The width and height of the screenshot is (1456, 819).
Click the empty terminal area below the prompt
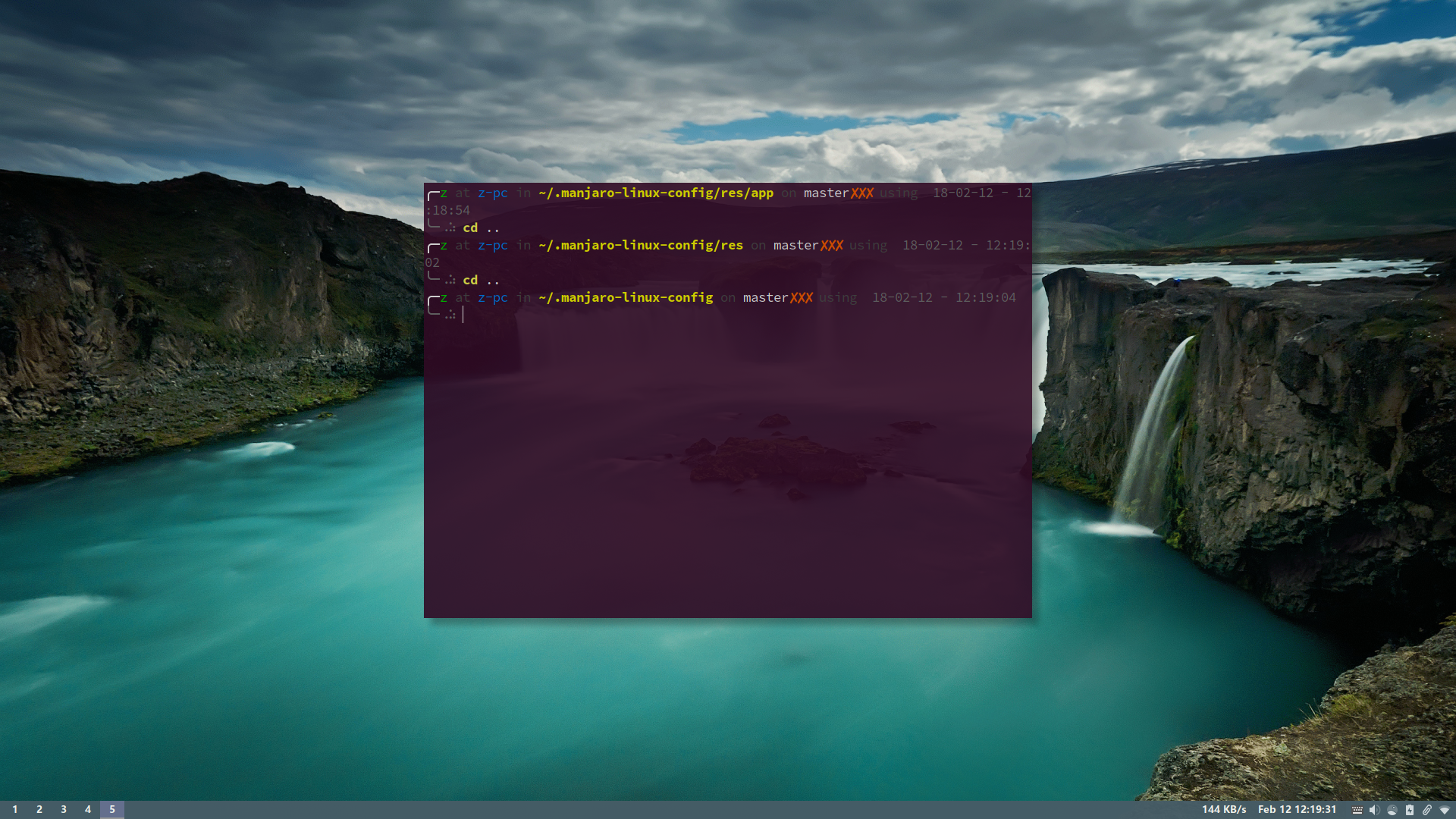point(728,470)
